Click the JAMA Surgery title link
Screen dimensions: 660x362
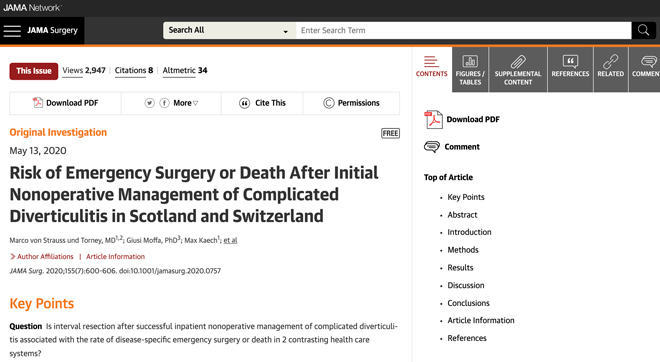click(53, 30)
